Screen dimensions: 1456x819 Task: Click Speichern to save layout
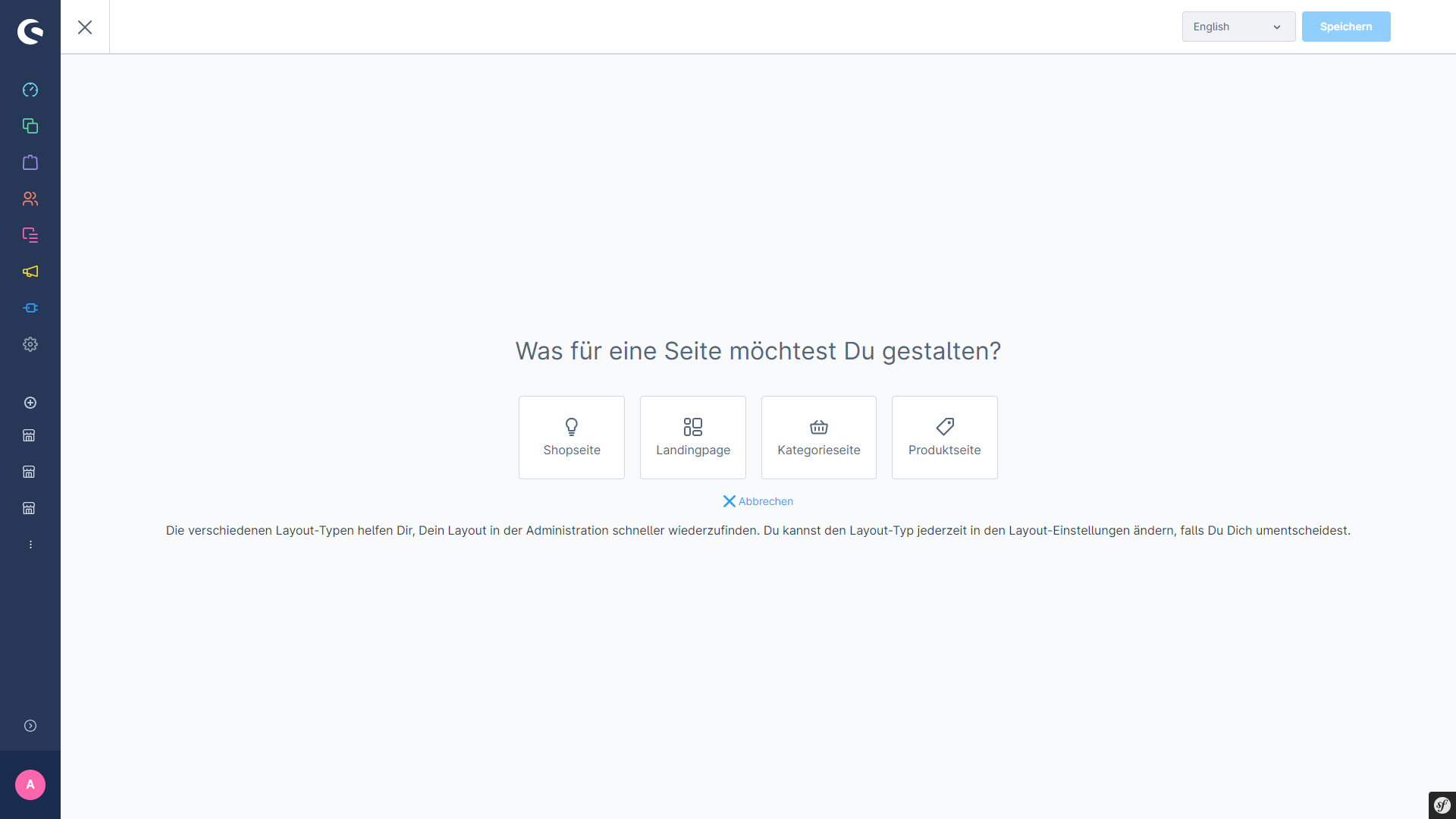point(1346,27)
